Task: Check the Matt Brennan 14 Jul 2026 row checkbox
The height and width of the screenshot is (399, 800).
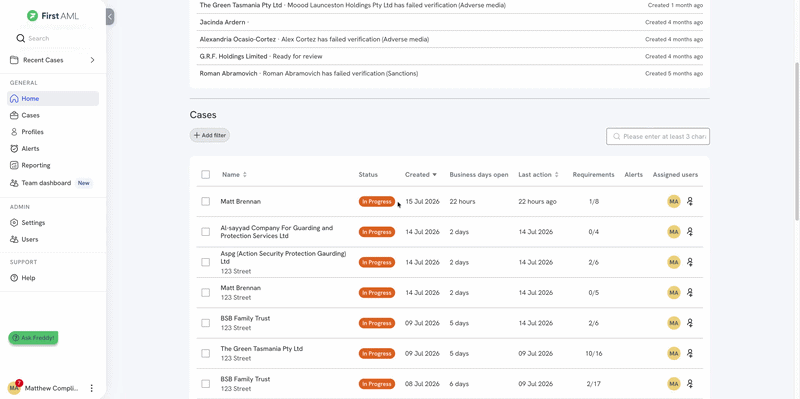Action: tap(206, 293)
